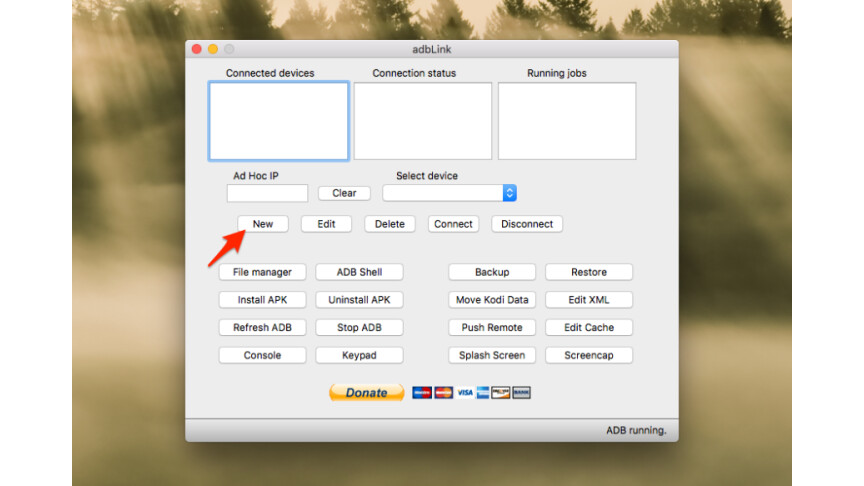
Task: Click the Disconnect button
Action: (x=527, y=224)
